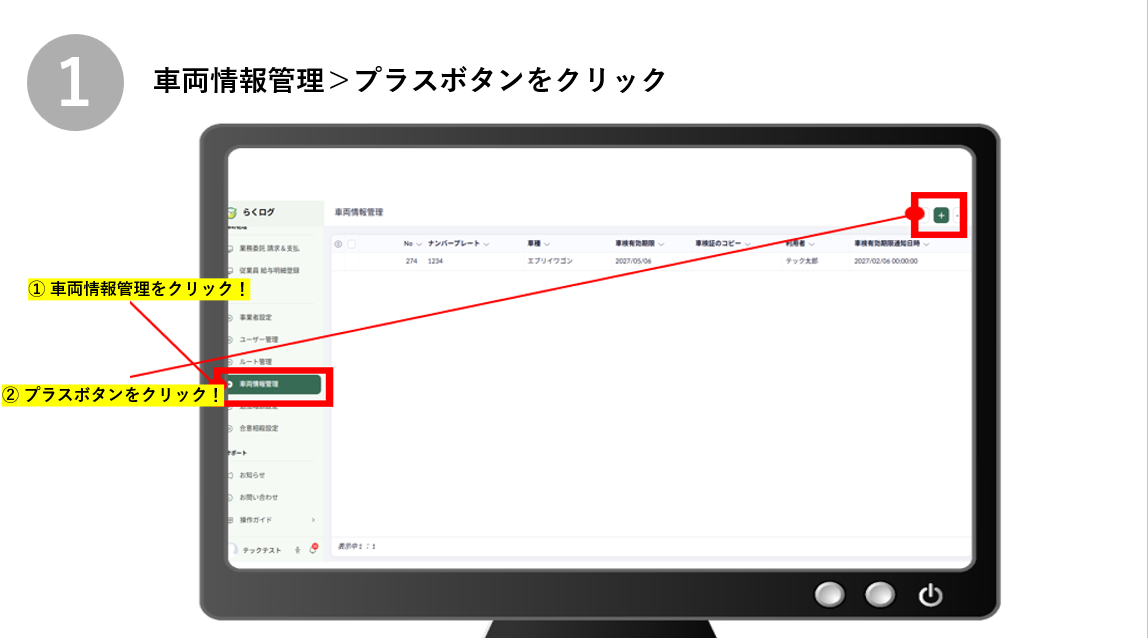The width and height of the screenshot is (1148, 638).
Task: Open the お問い合わせ support link
Action: pyautogui.click(x=258, y=497)
